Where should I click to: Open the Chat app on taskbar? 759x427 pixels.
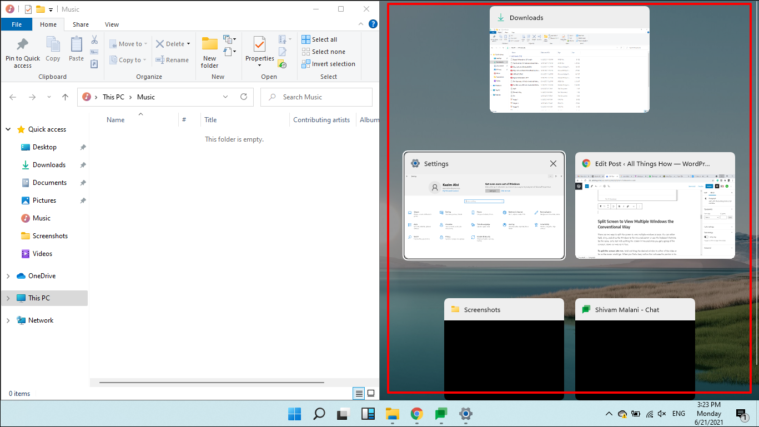(x=441, y=413)
